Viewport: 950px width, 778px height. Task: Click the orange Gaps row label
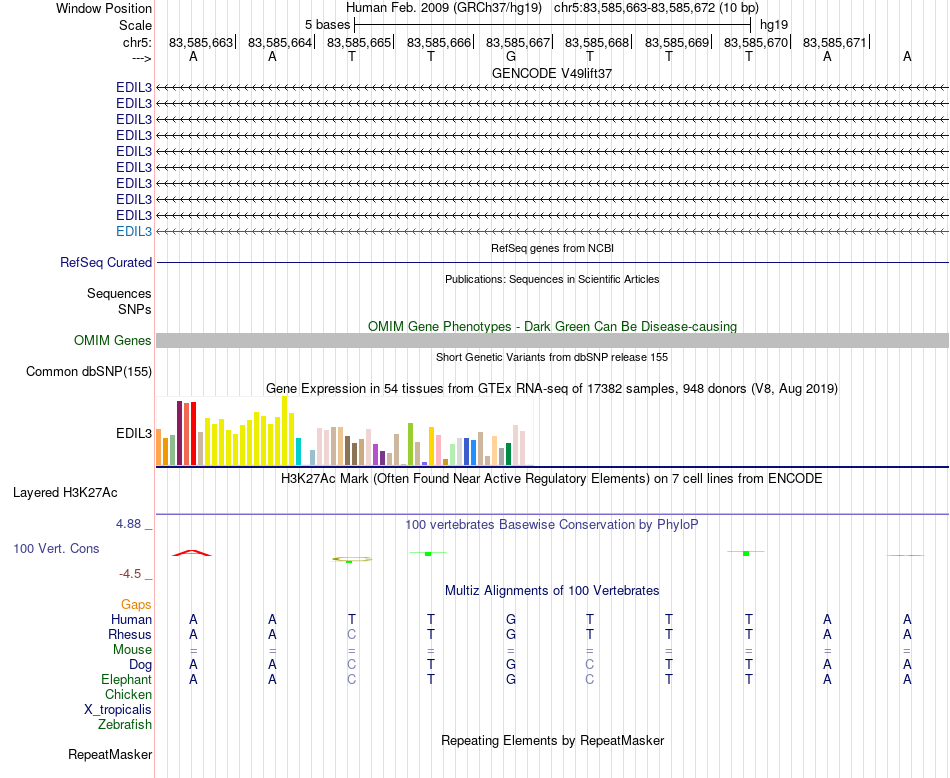136,604
